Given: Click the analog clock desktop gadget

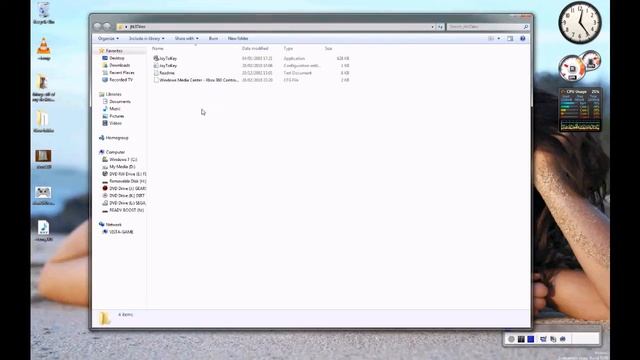Looking at the screenshot, I should tap(580, 23).
